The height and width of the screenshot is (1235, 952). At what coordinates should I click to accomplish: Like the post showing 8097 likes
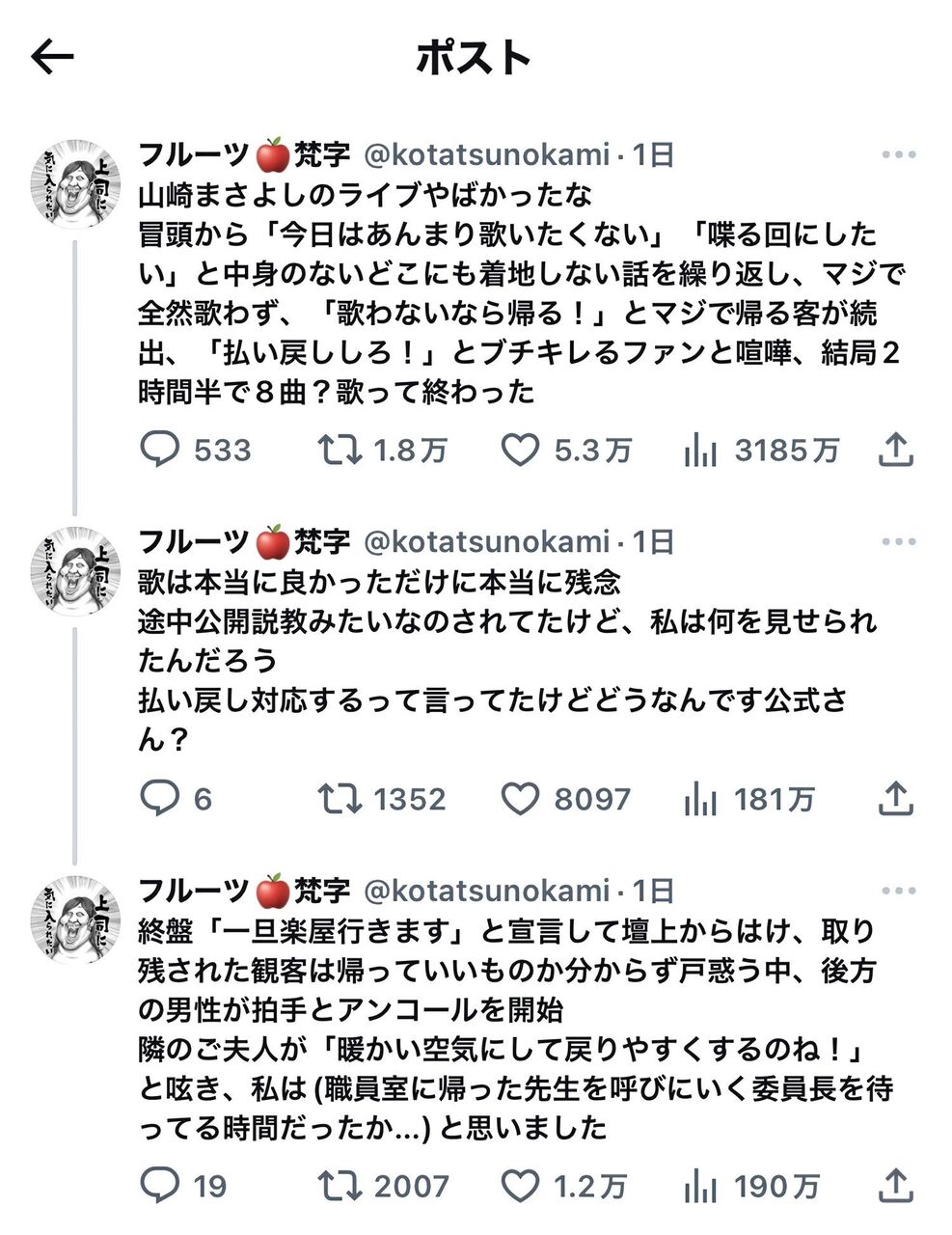tap(521, 799)
